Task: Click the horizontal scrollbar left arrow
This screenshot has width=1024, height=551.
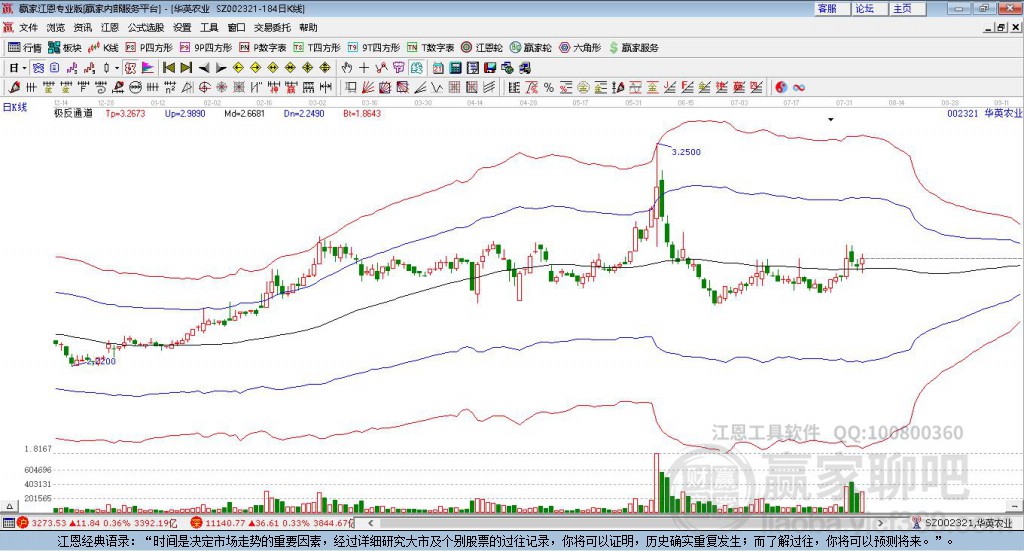Action: tap(370, 523)
